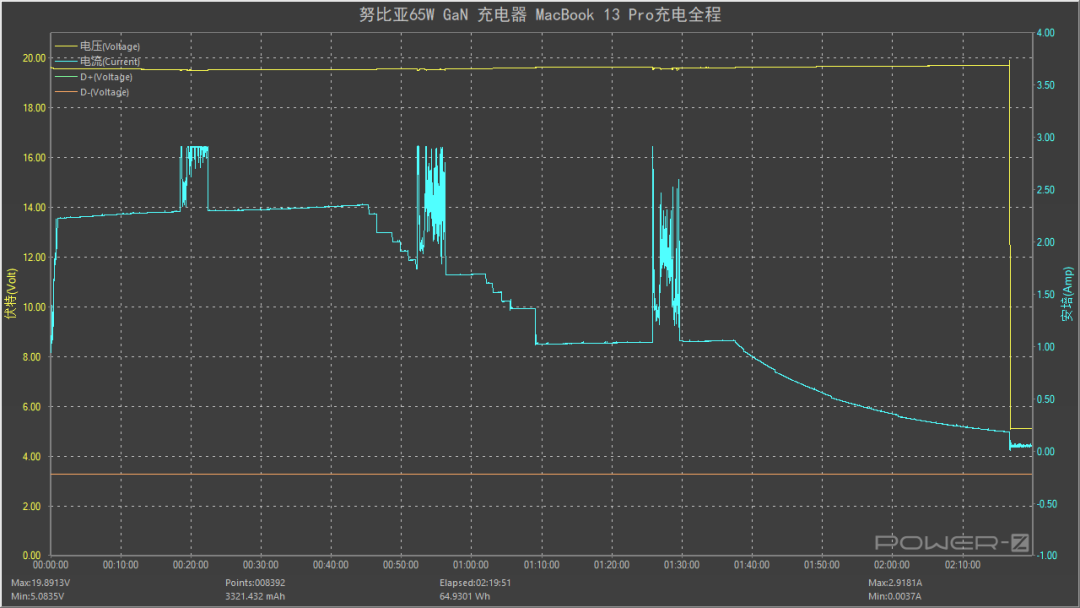
Task: Click the 00:10:00 time axis tick
Action: (x=121, y=565)
